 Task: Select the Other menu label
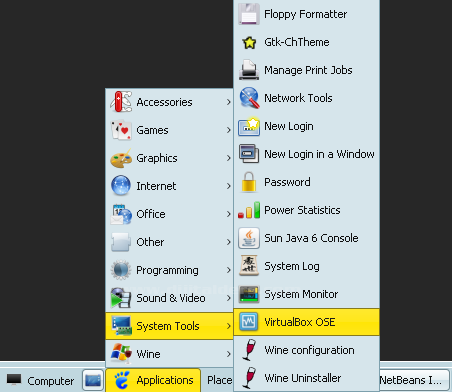[150, 242]
